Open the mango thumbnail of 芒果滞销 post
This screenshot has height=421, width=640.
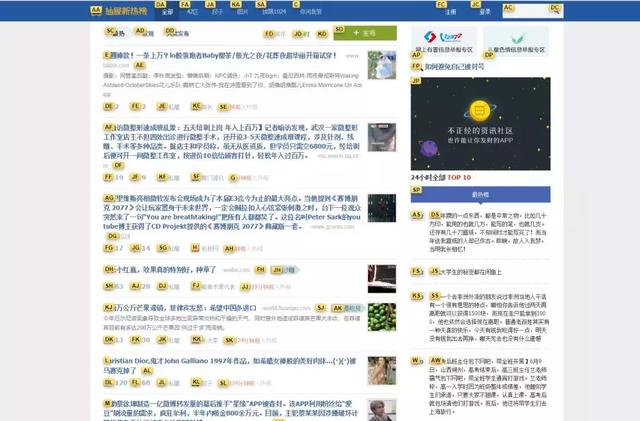(382, 317)
